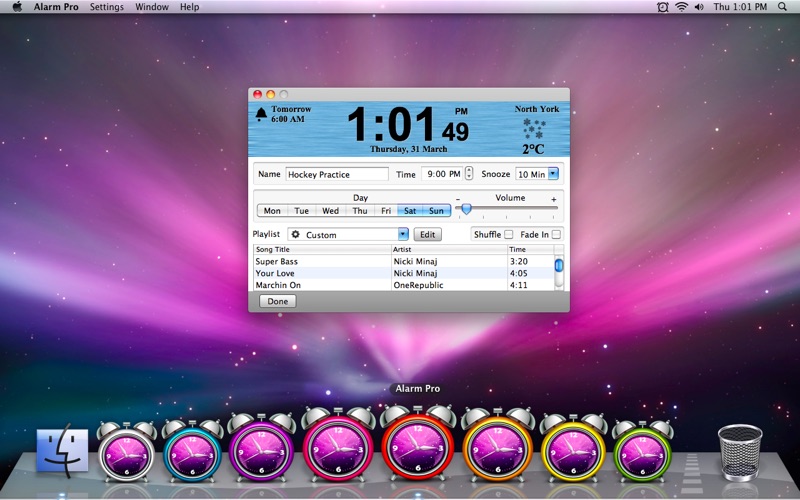Open the orange alarm clock dock icon

coord(497,445)
